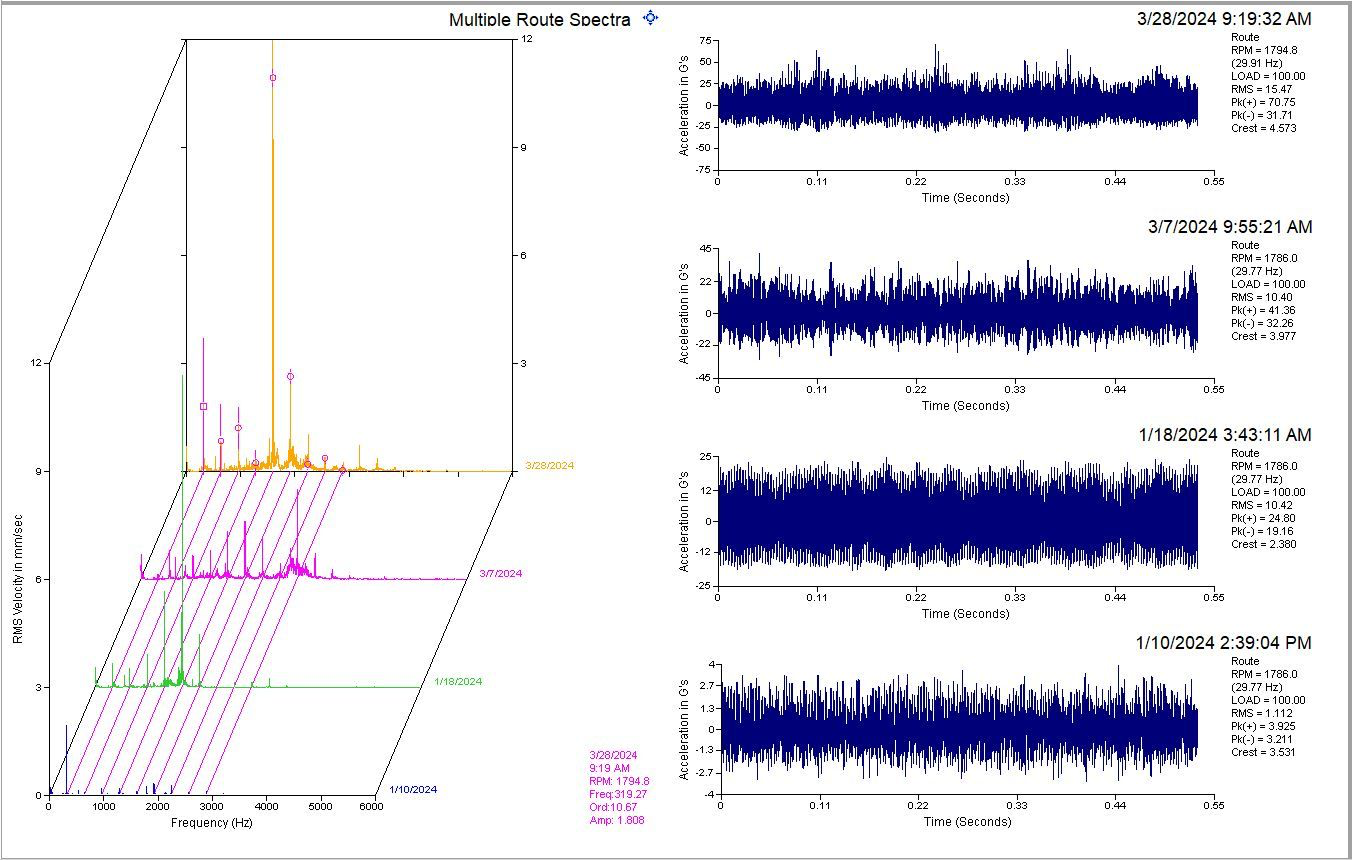
Task: Click the RMS = 15.47 value
Action: 1262,89
